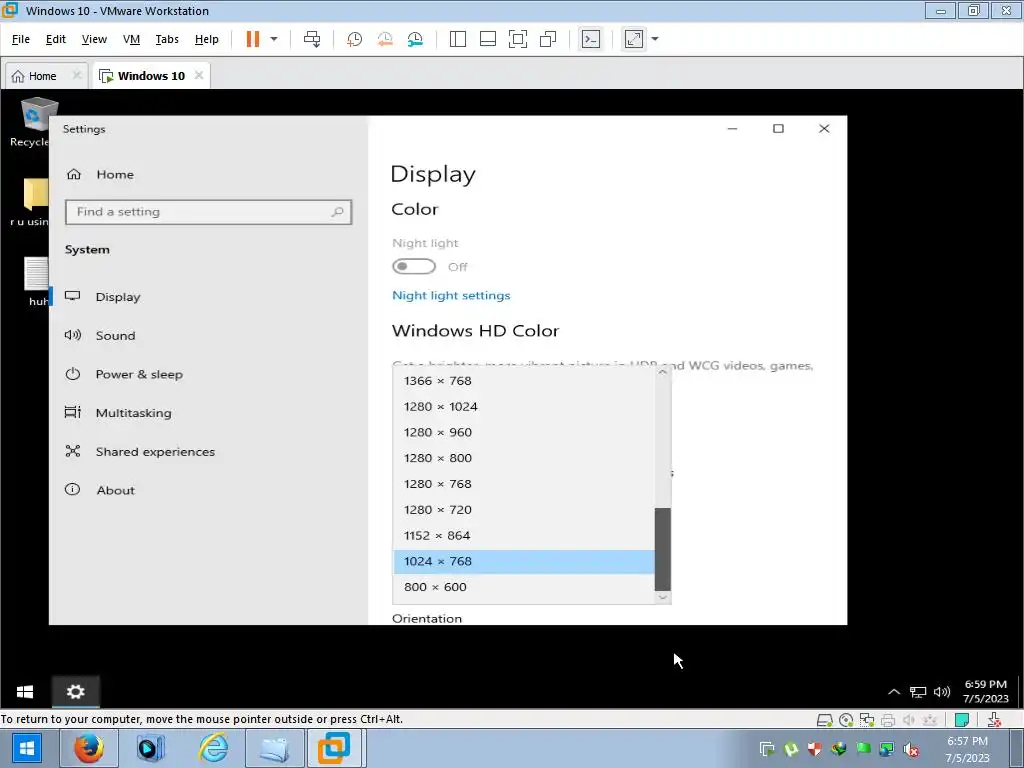The height and width of the screenshot is (768, 1024).
Task: Click the network adapter status icon
Action: (867, 720)
